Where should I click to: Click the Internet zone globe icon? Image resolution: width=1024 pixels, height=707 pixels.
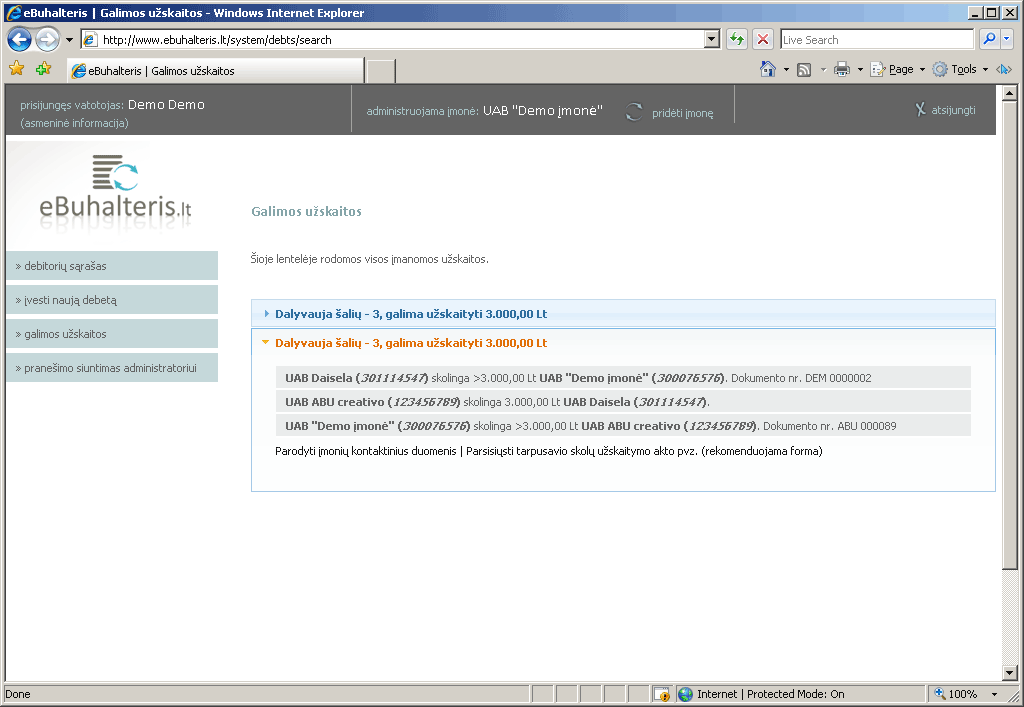(x=685, y=694)
